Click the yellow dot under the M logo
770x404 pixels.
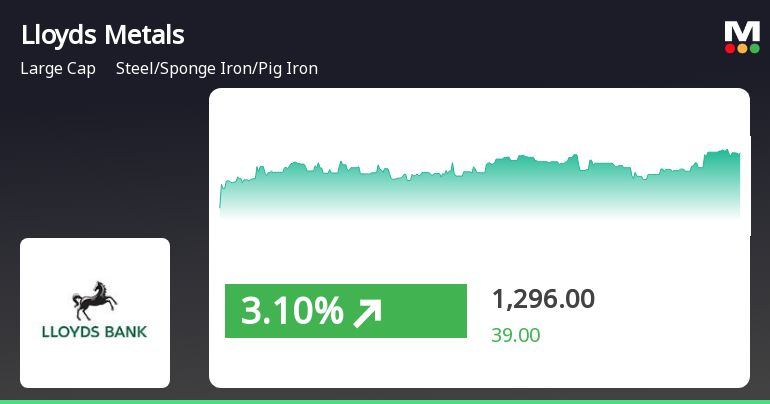(x=742, y=48)
